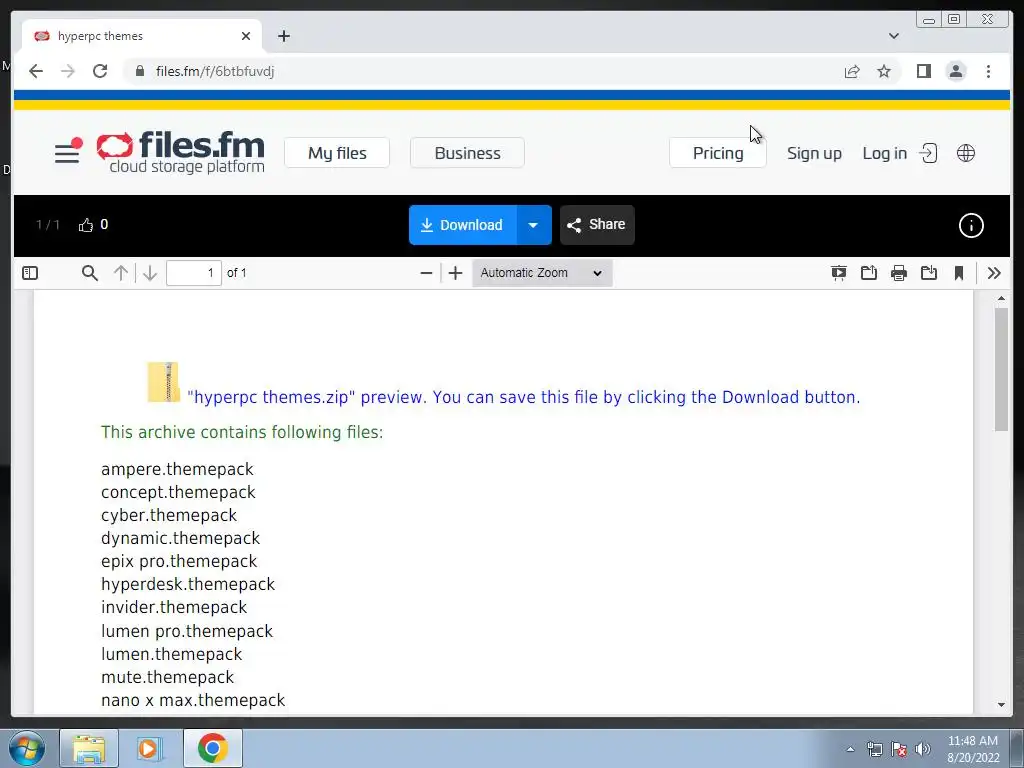Show hidden tray icons arrow
Screen dimensions: 1024x768
pos(850,749)
